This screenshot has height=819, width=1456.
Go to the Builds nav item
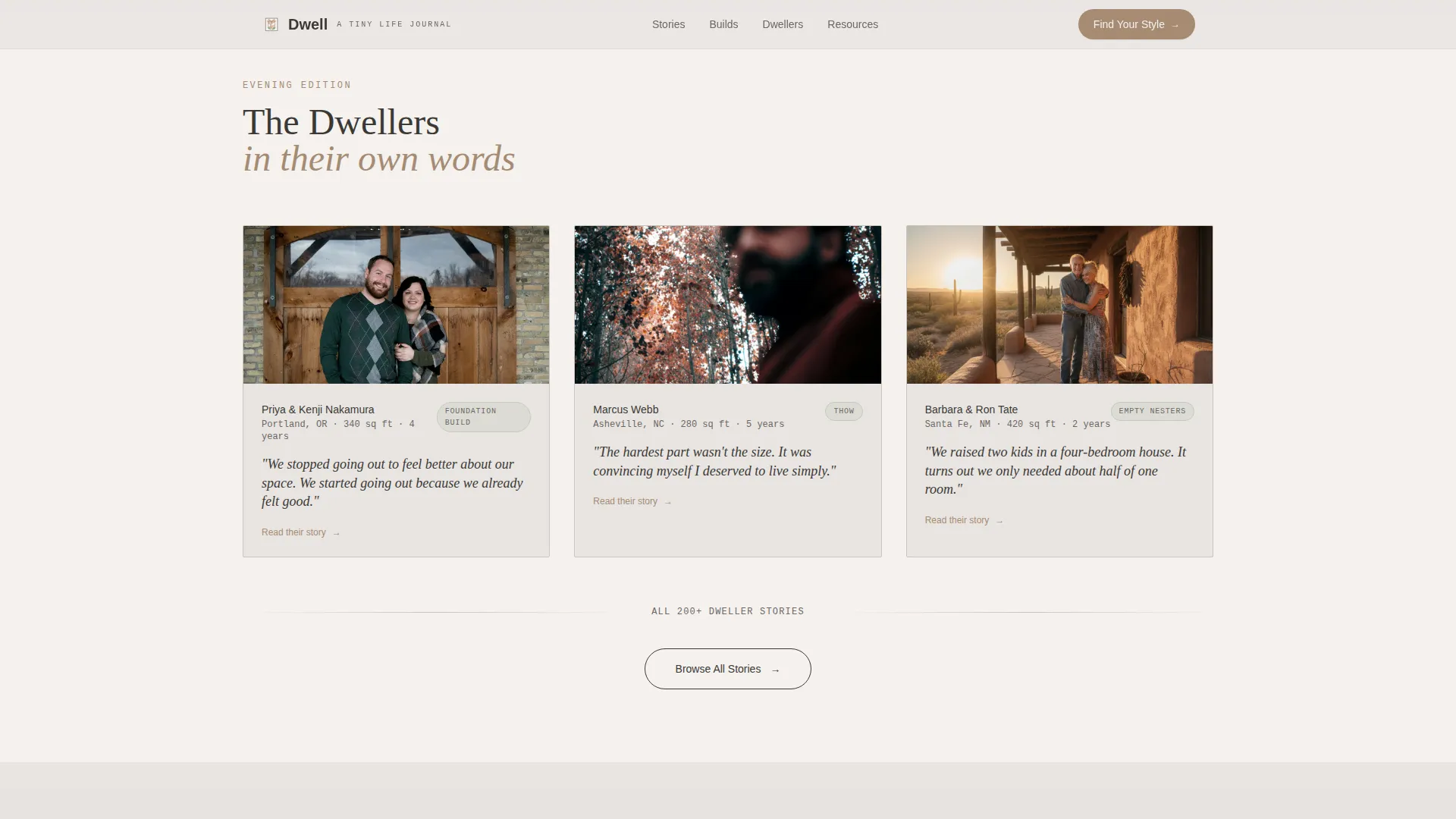tap(723, 24)
